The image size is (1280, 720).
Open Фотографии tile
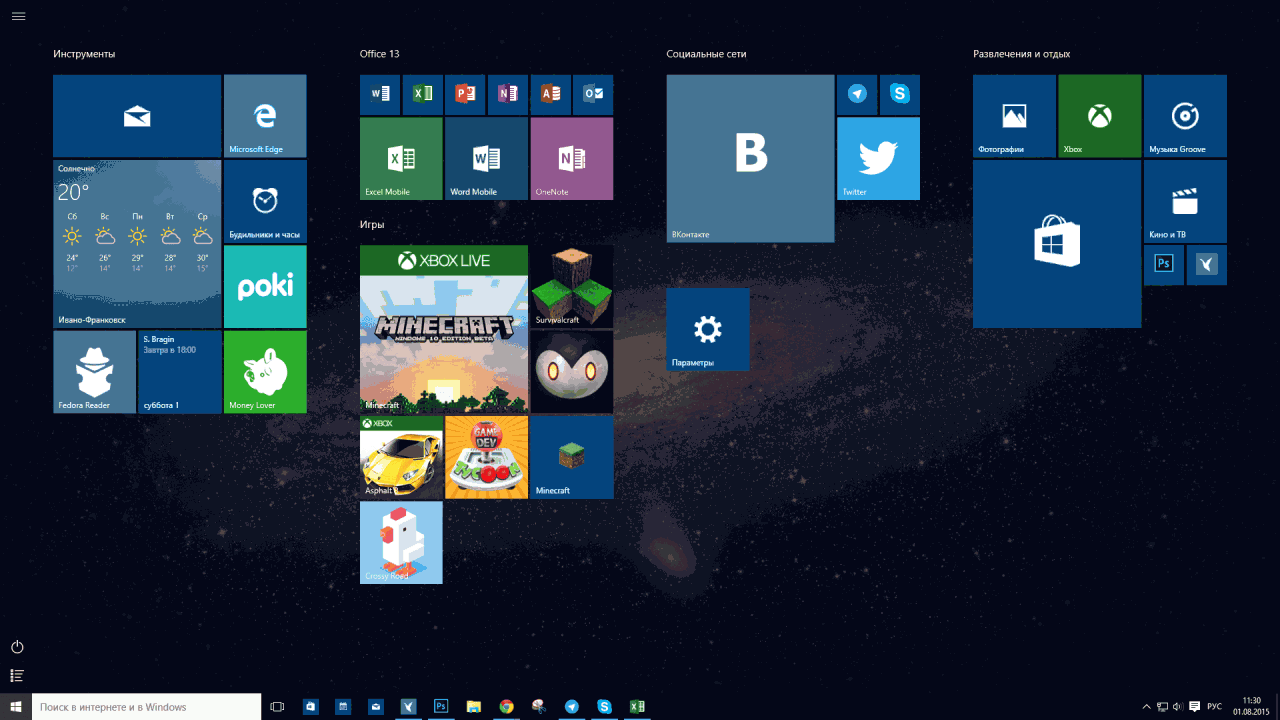point(1014,116)
